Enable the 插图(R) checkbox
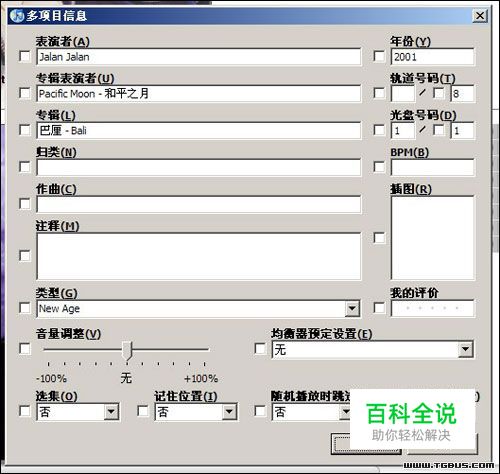This screenshot has height=474, width=500. tap(379, 238)
